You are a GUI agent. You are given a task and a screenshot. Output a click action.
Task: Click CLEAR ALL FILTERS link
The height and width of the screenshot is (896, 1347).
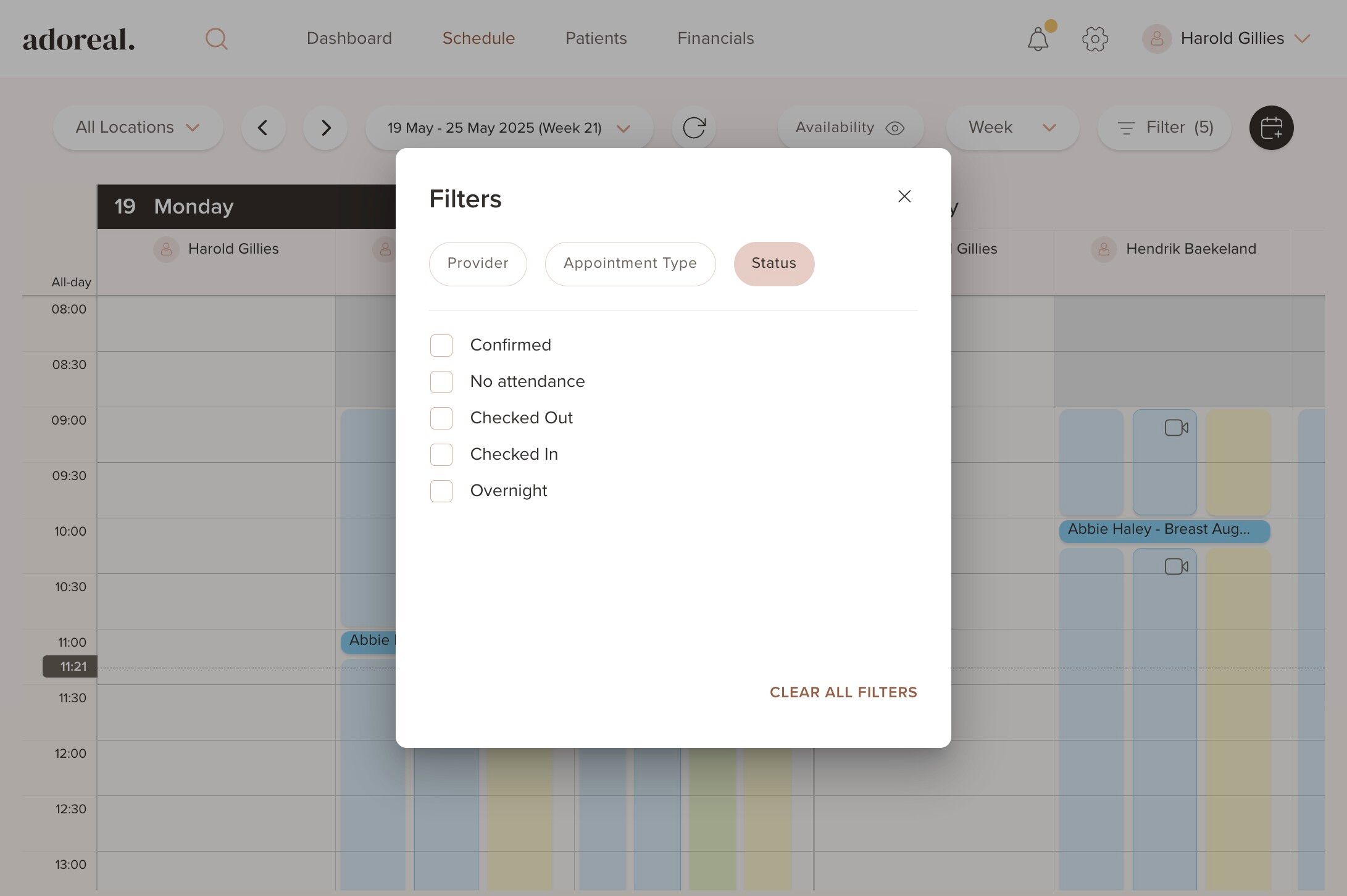click(x=843, y=692)
